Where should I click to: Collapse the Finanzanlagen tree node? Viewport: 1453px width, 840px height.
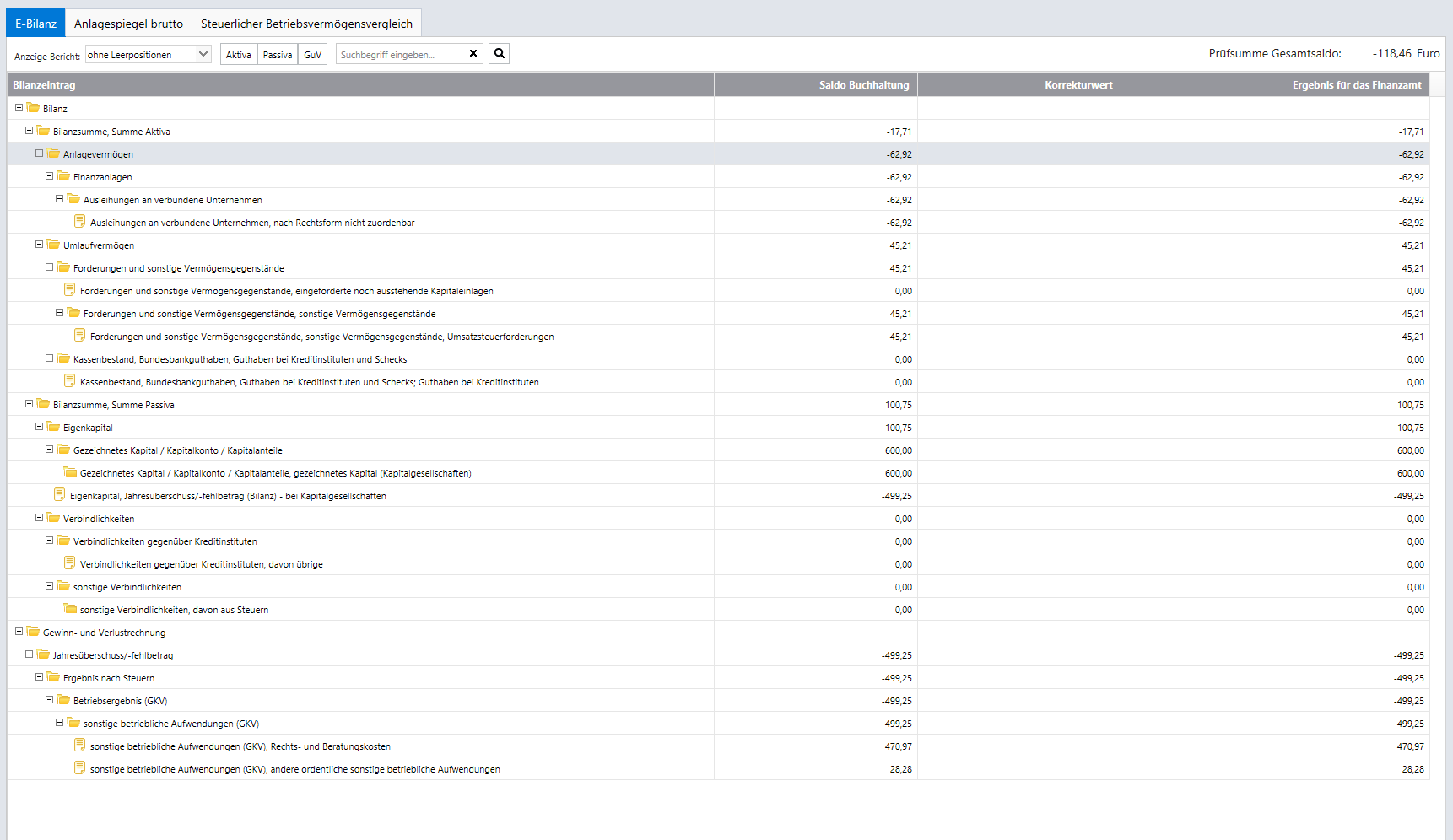click(x=49, y=176)
